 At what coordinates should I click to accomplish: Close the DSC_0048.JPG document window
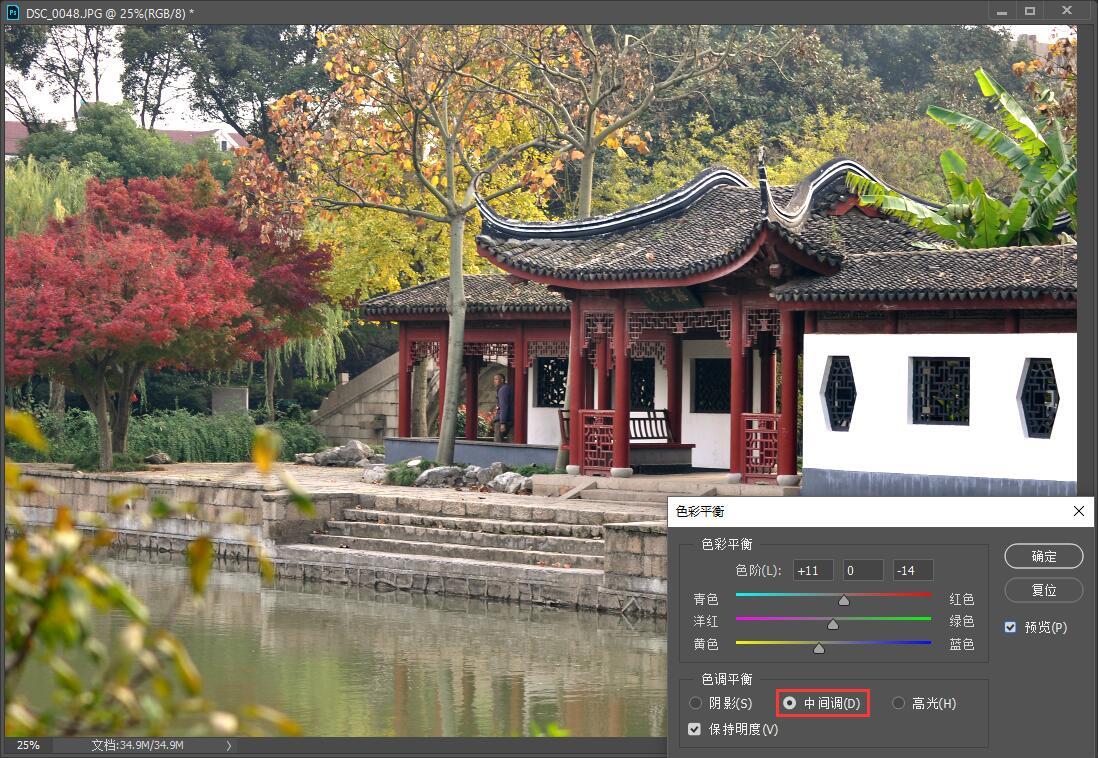(x=1066, y=11)
